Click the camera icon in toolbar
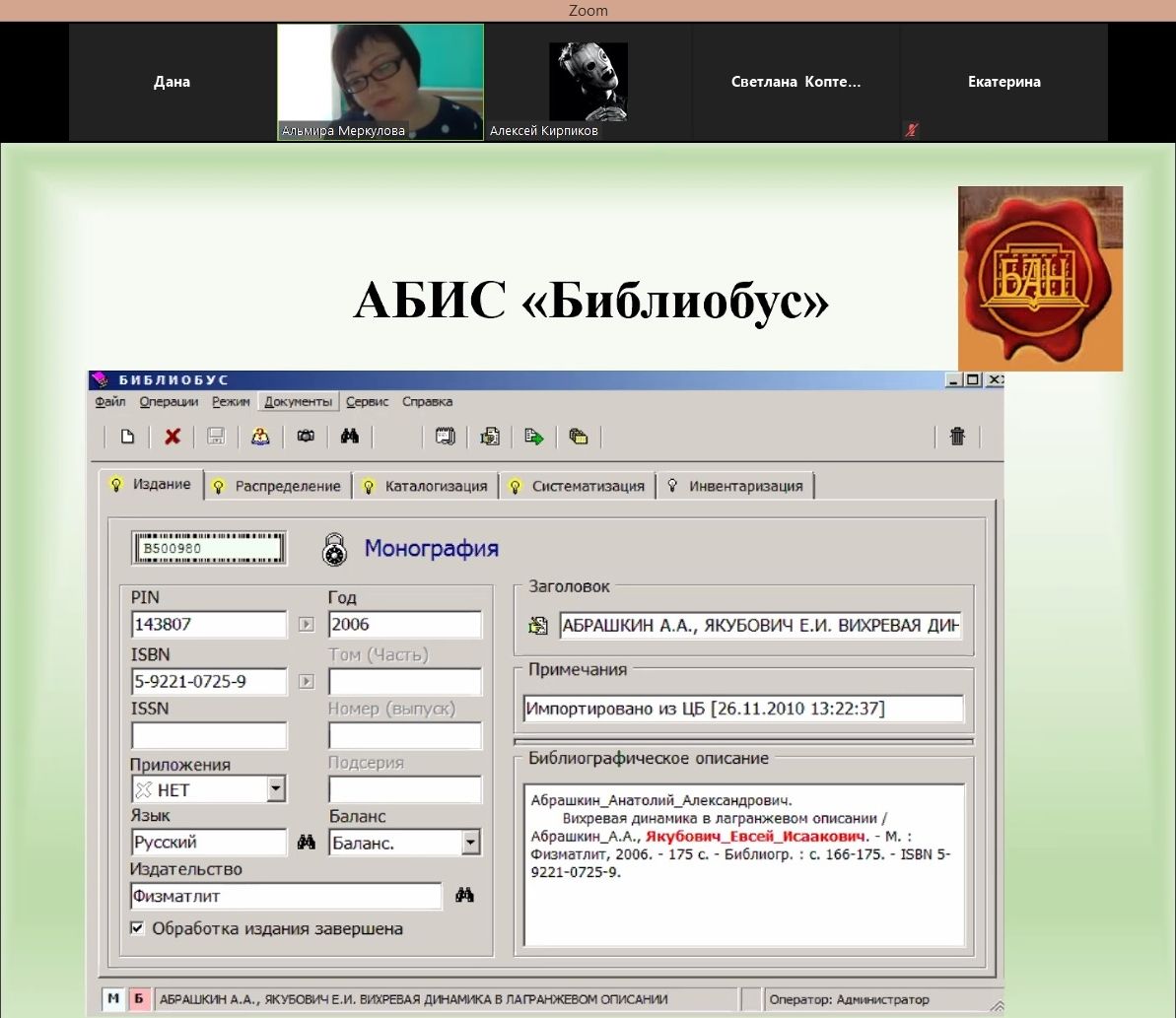 click(x=306, y=436)
